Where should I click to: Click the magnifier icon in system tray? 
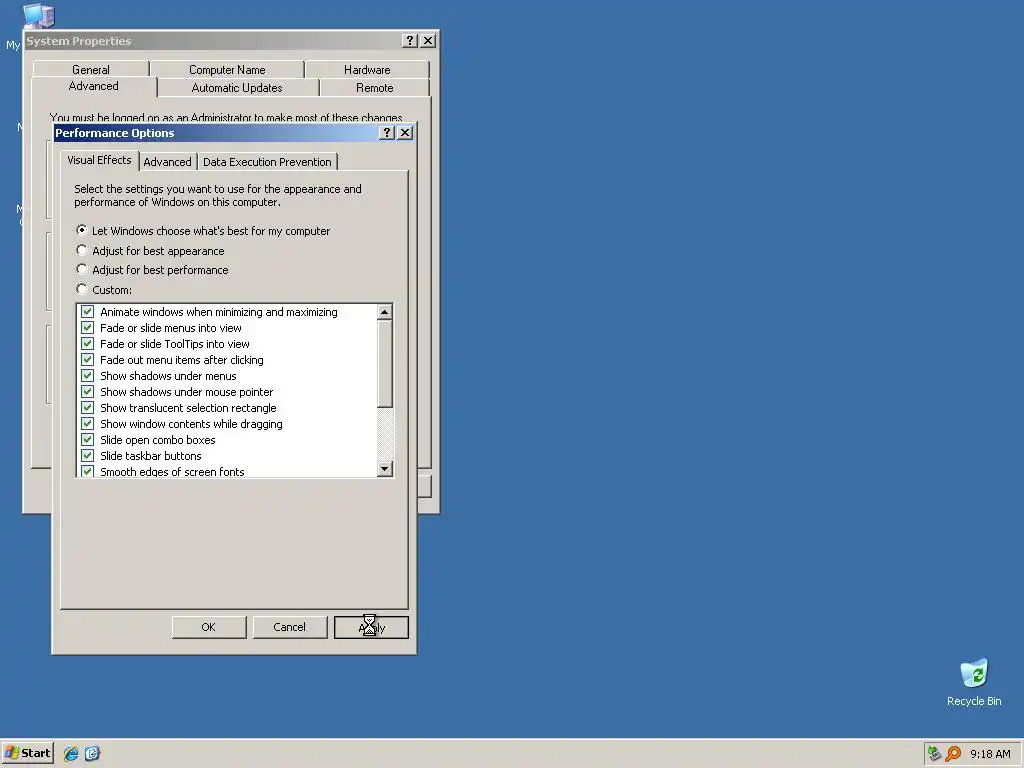click(953, 754)
